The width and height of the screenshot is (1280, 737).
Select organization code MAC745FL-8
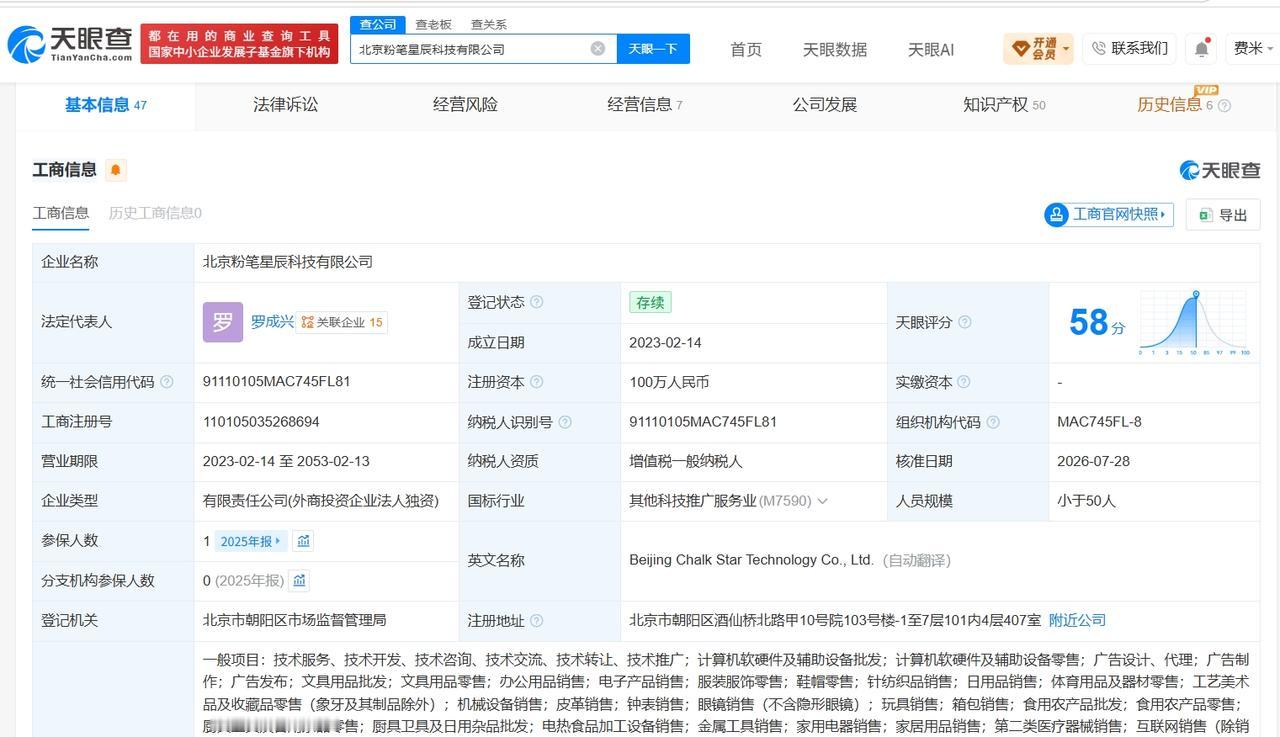click(x=1099, y=422)
